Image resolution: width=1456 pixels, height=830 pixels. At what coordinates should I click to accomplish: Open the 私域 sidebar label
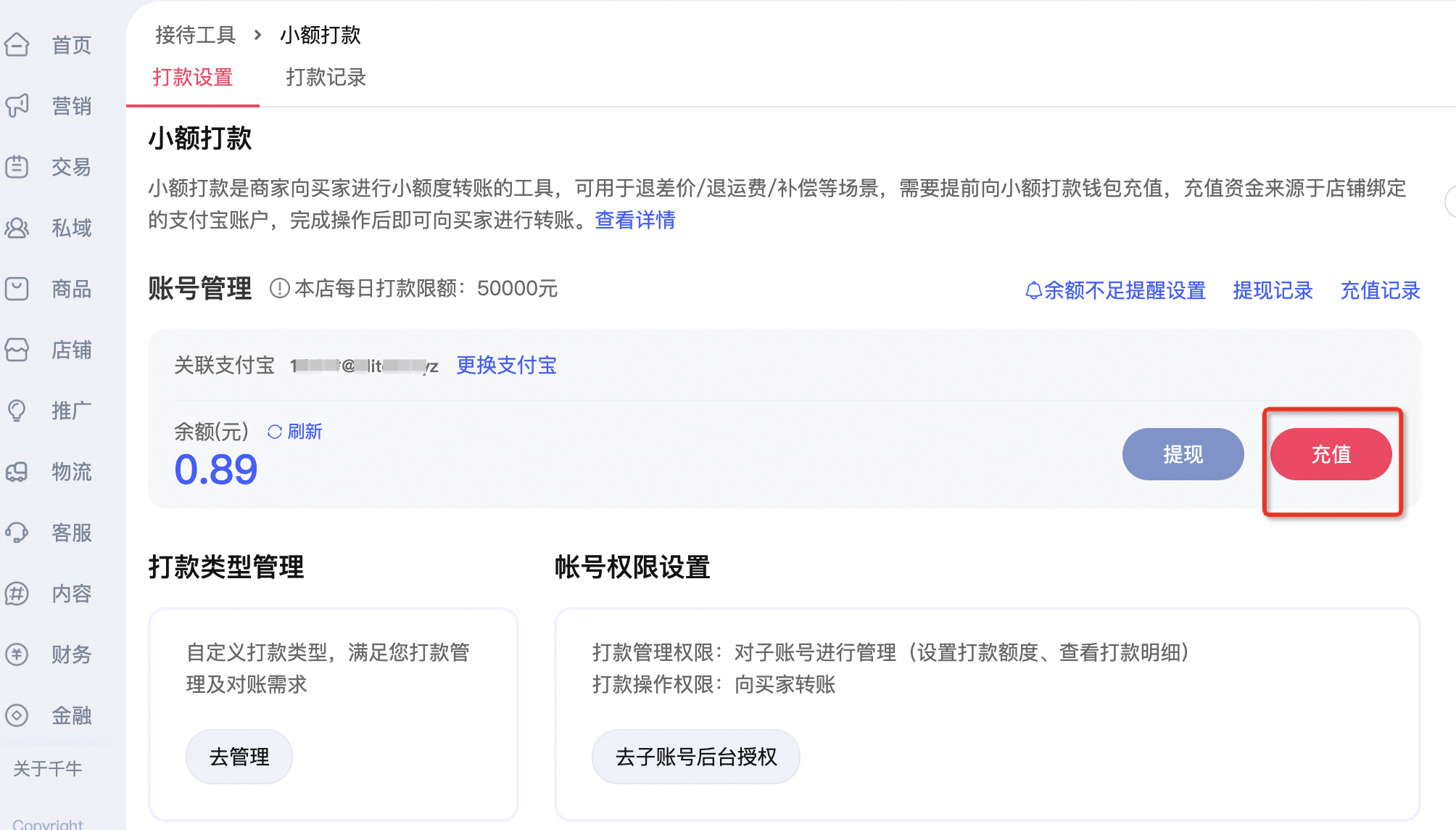(72, 228)
